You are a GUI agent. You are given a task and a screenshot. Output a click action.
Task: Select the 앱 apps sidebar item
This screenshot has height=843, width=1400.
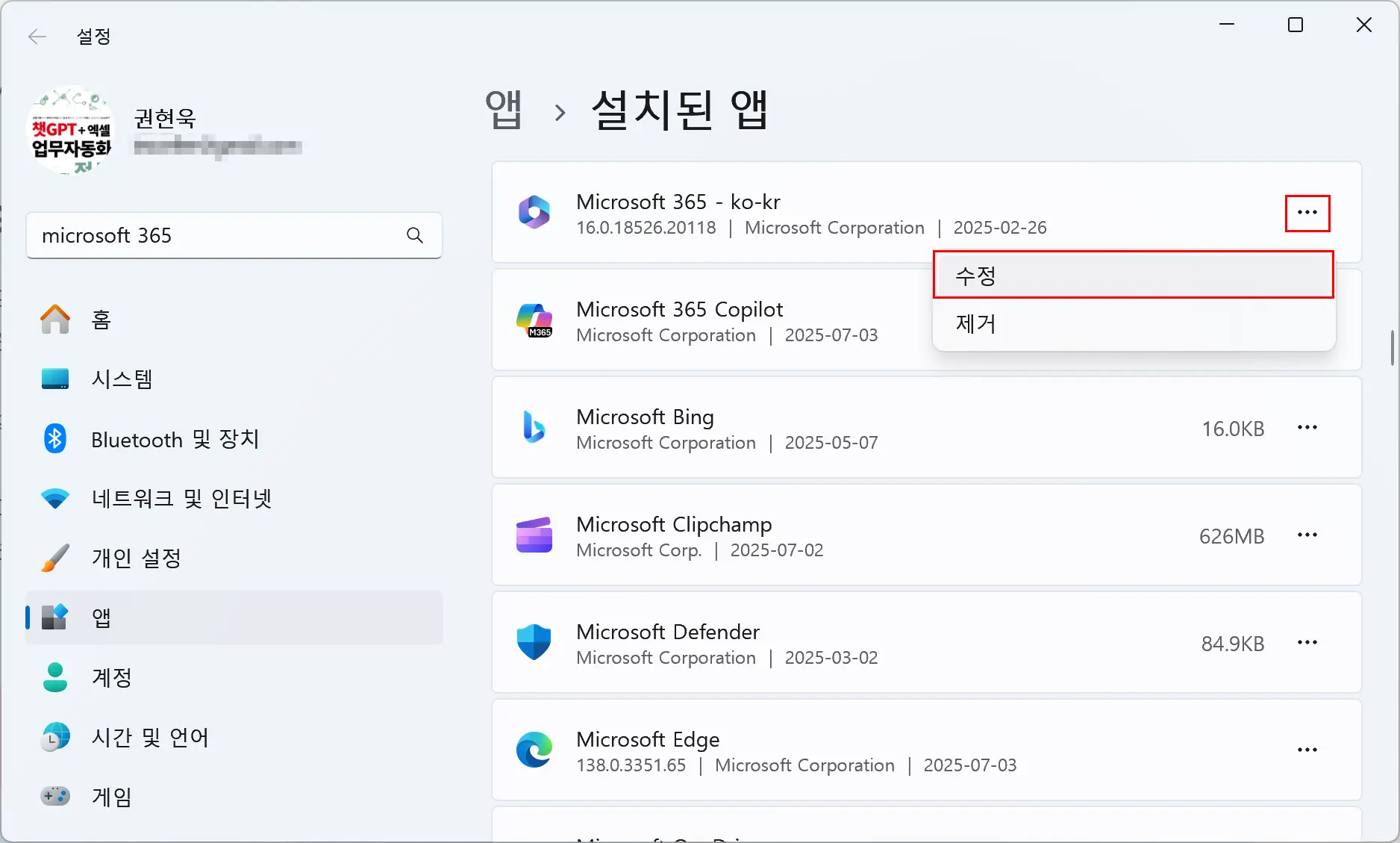click(x=234, y=618)
